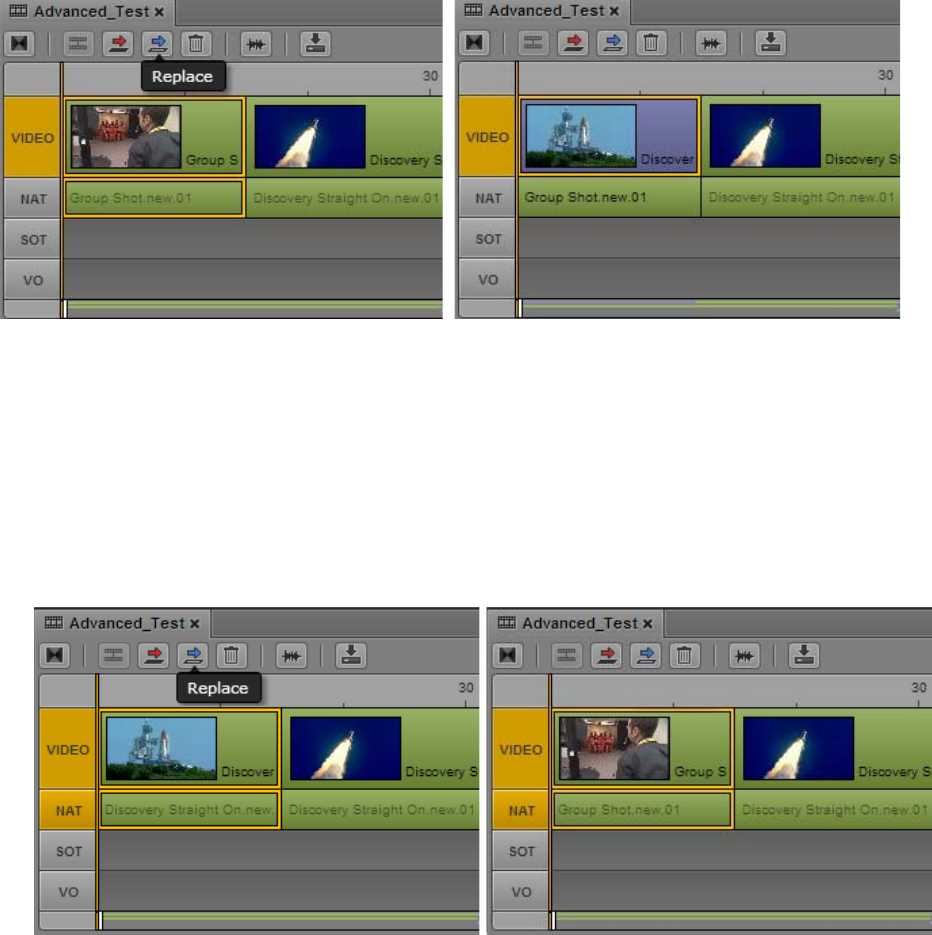Enable the VO track in bottom-left panel
This screenshot has width=932, height=935.
tap(68, 892)
